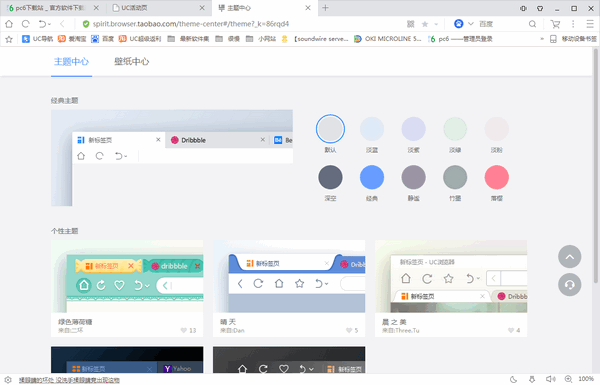
Task: Expand the search engine chooser arrow
Action: click(471, 24)
